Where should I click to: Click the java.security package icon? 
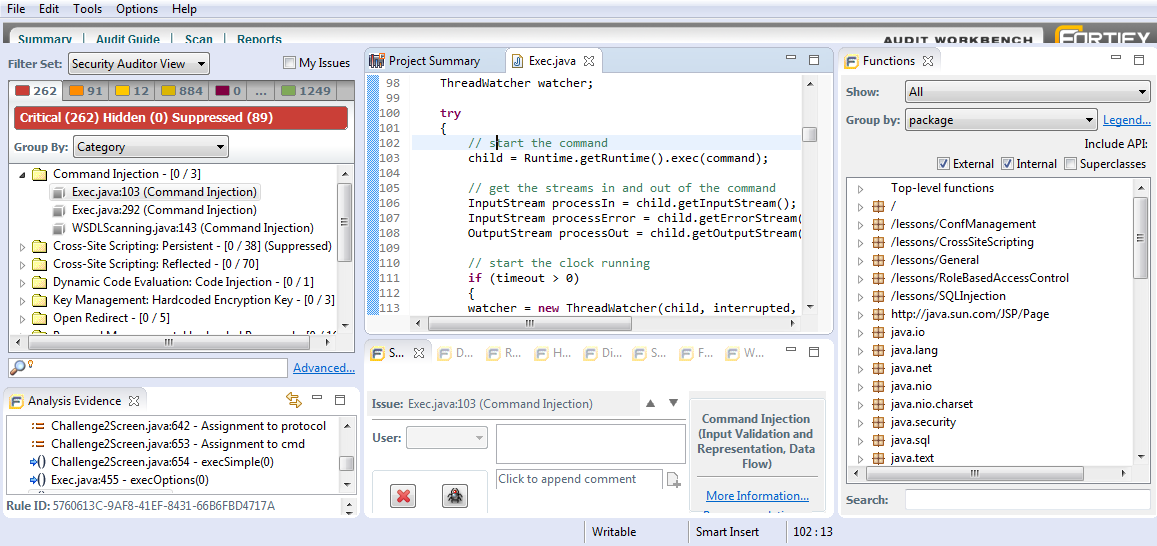878,422
